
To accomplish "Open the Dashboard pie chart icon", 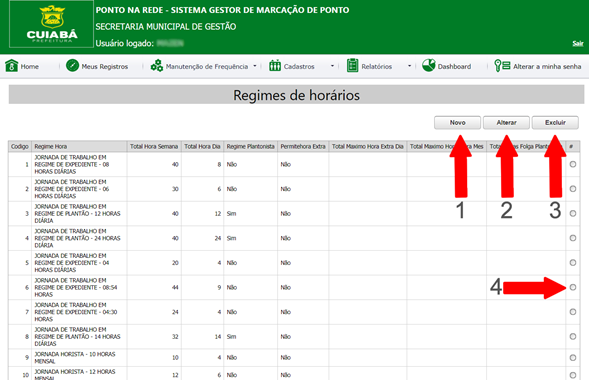I will click(x=429, y=65).
